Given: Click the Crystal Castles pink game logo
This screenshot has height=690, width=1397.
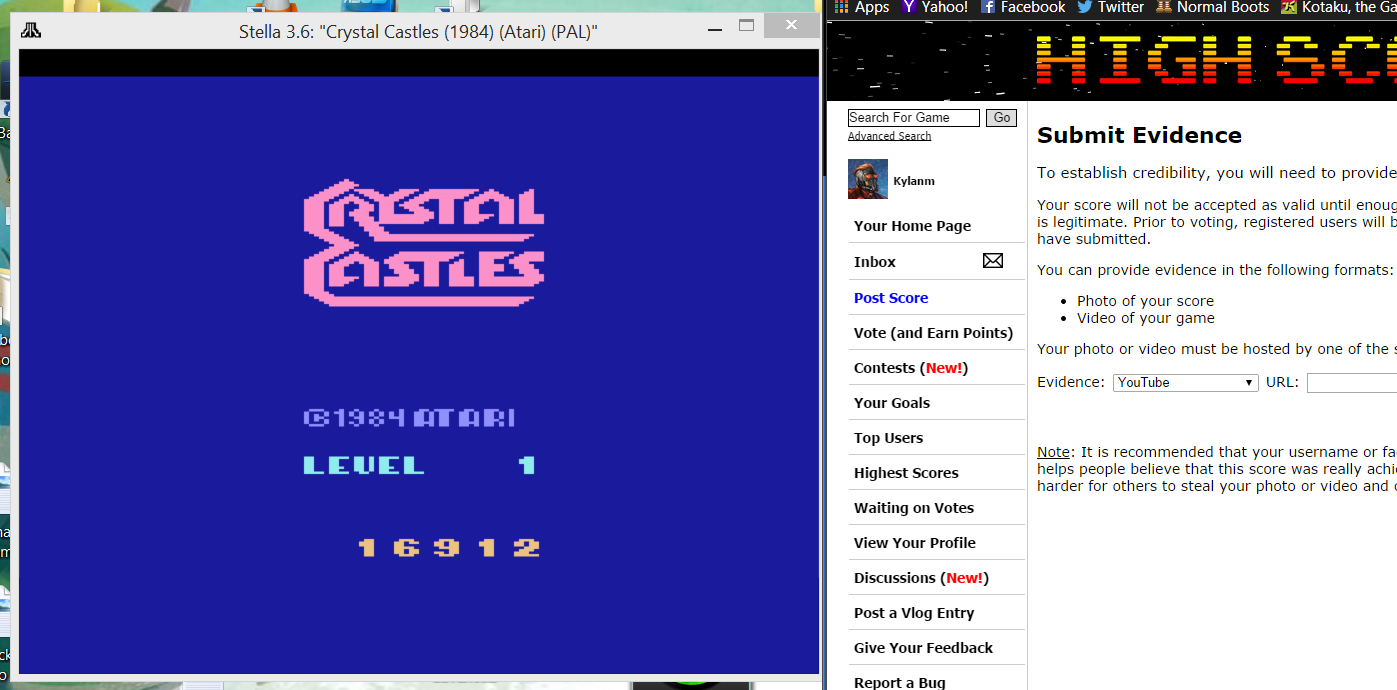Looking at the screenshot, I should (x=424, y=242).
